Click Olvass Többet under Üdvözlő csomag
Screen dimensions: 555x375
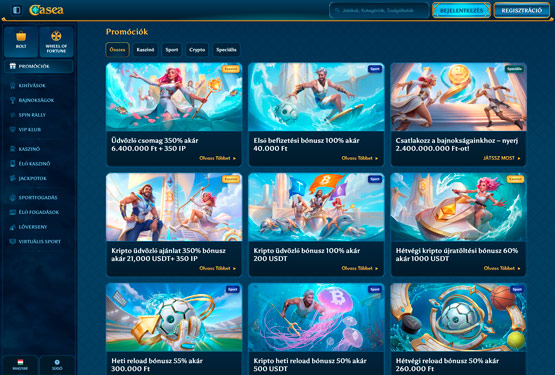(x=218, y=158)
